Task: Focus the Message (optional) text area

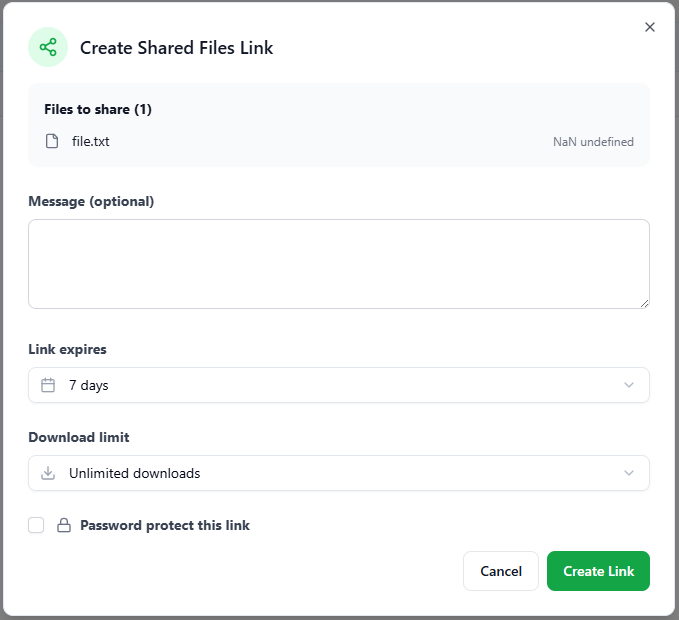Action: [338, 263]
